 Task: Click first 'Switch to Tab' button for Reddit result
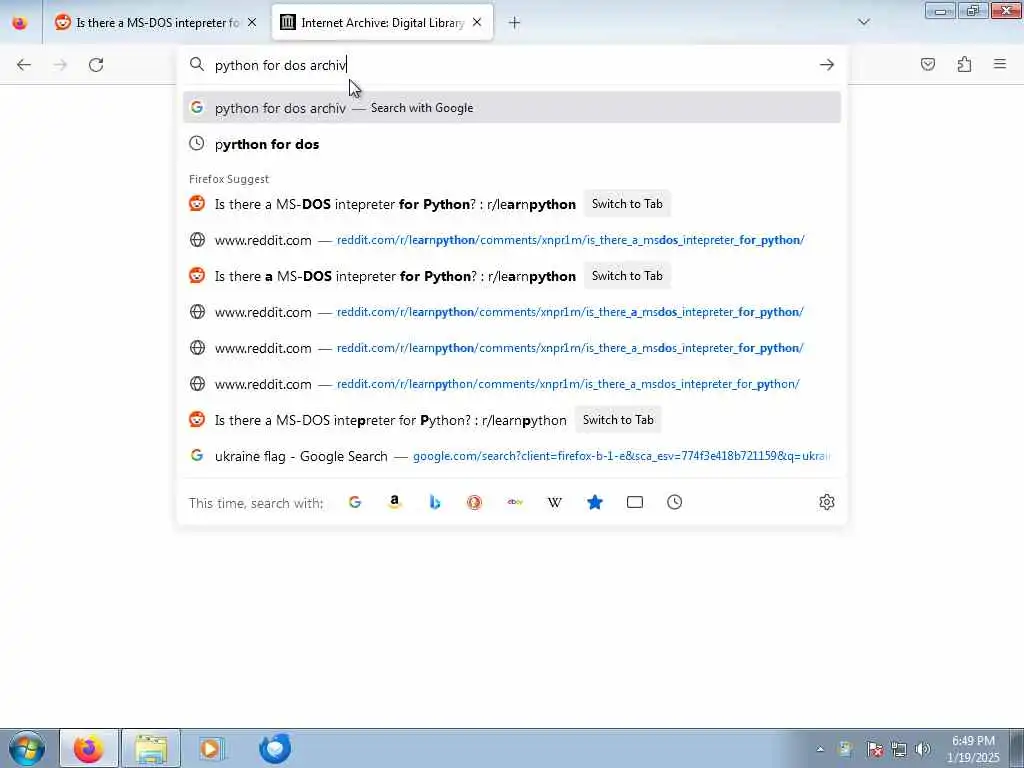click(x=627, y=204)
